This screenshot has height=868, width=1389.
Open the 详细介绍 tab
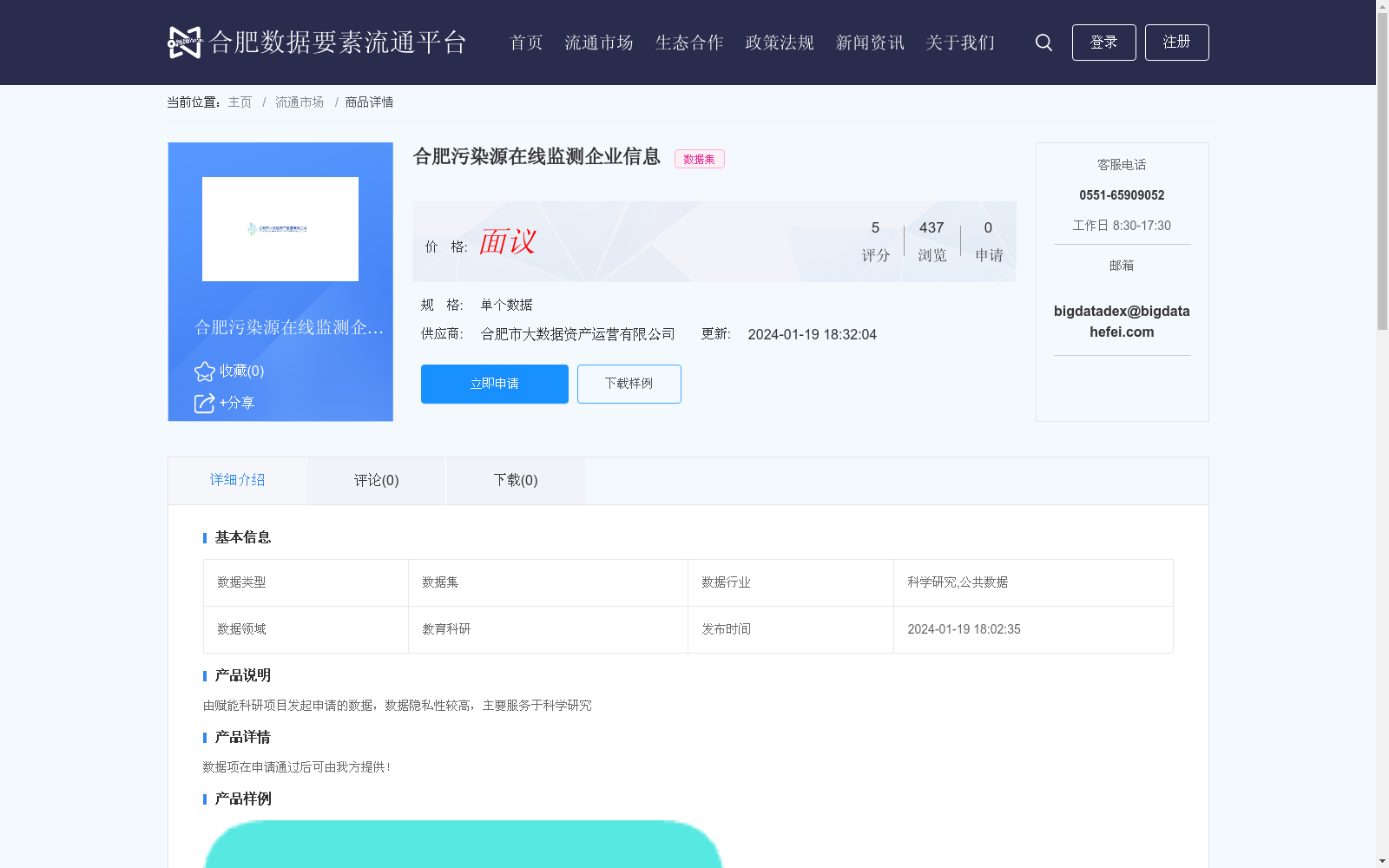coord(236,480)
